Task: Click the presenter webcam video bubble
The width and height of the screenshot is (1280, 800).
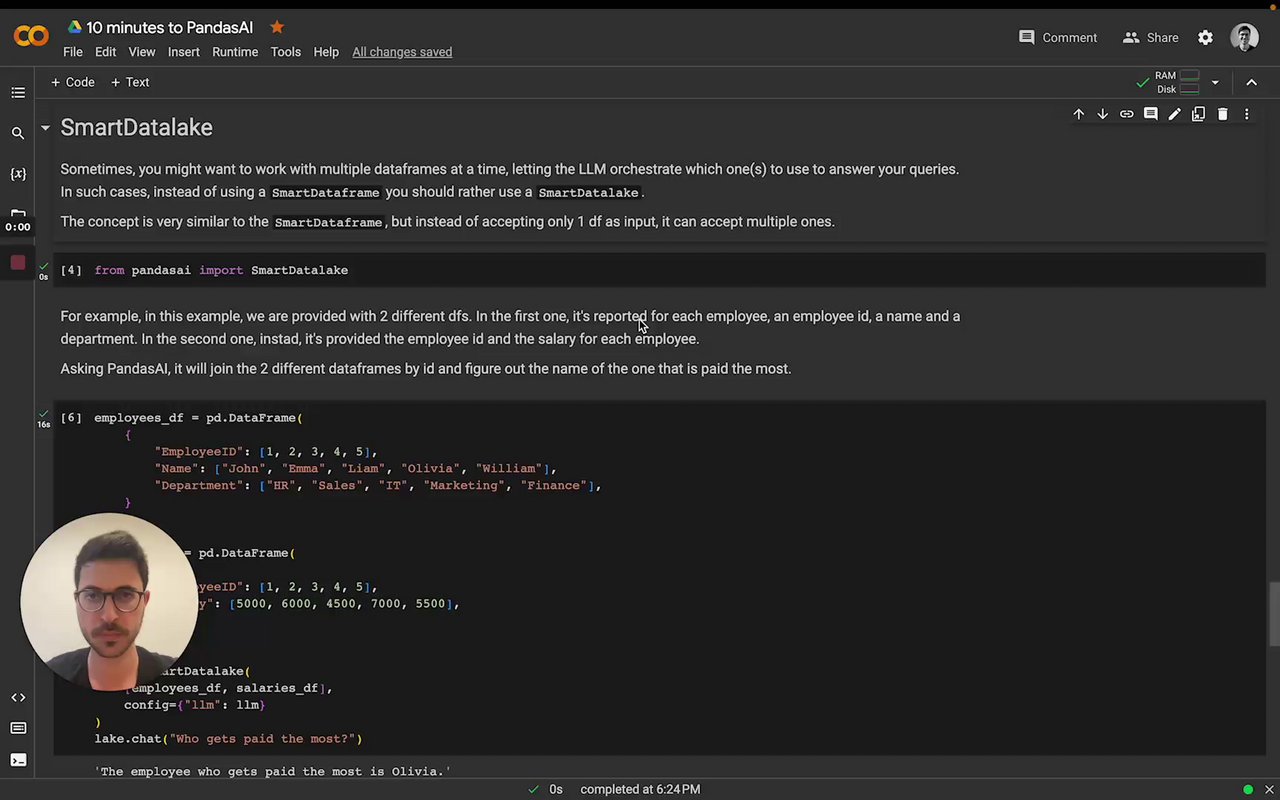Action: 110,601
